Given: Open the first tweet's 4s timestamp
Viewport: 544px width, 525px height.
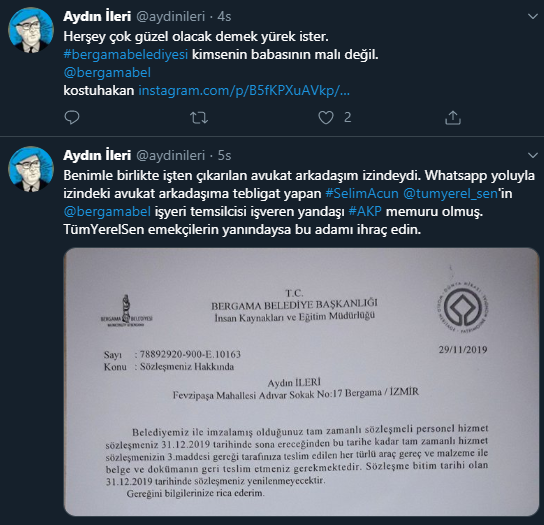Looking at the screenshot, I should coord(224,16).
